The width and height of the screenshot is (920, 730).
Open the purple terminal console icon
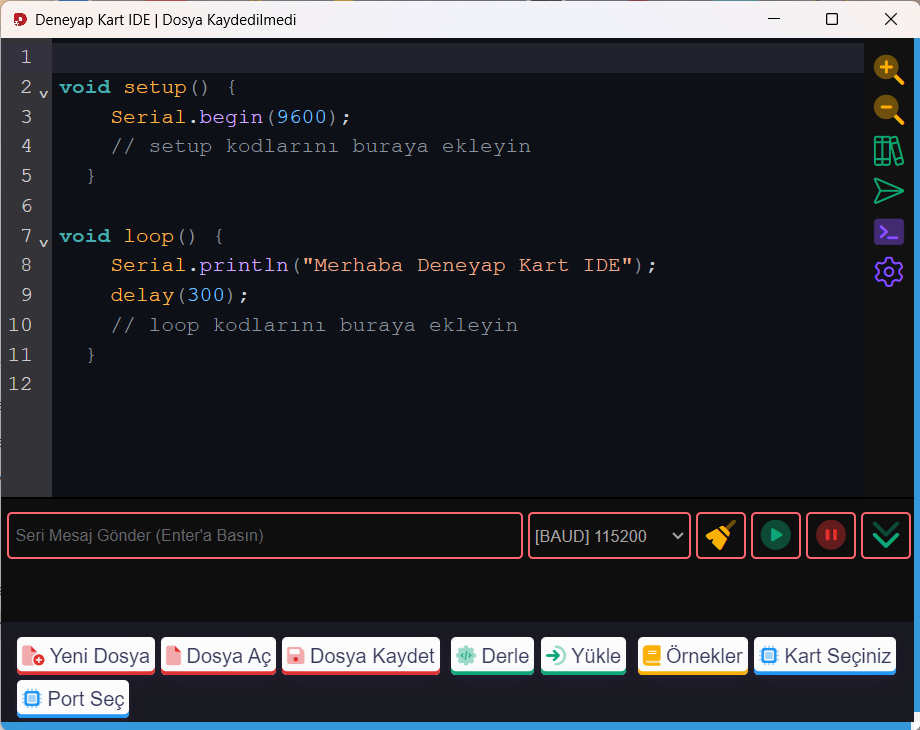pyautogui.click(x=888, y=232)
